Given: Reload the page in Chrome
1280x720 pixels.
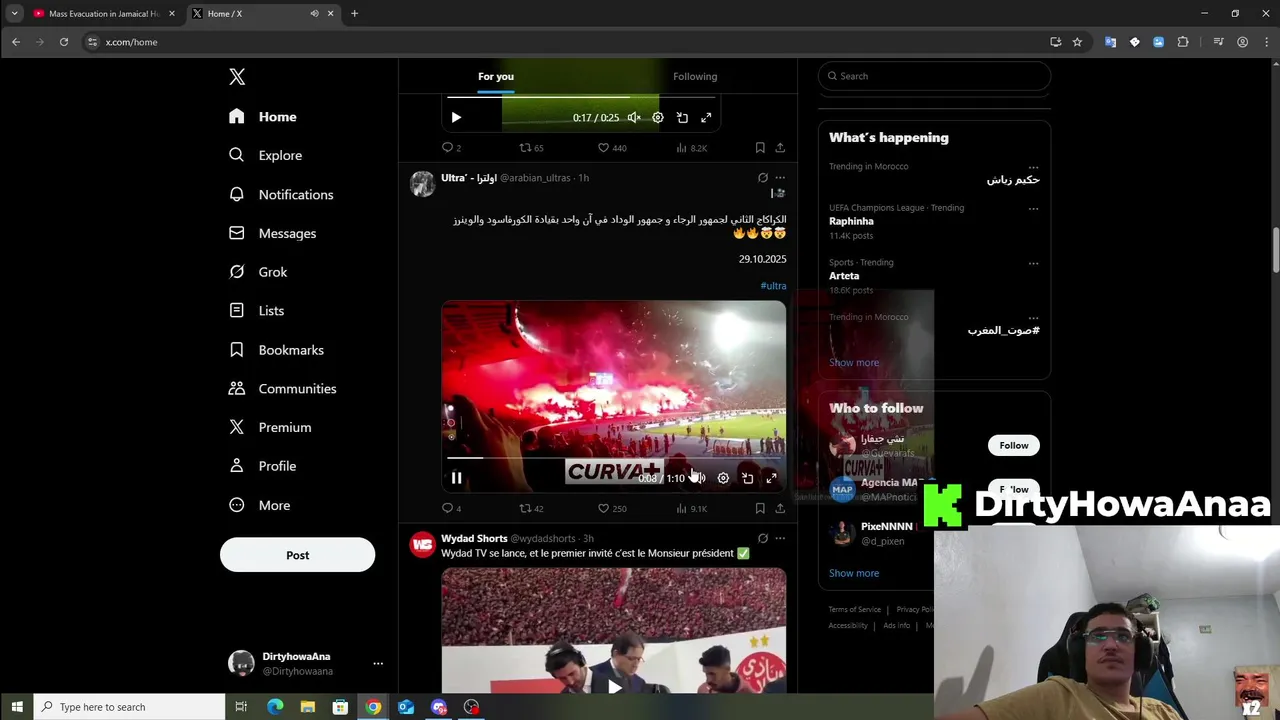Looking at the screenshot, I should point(63,42).
